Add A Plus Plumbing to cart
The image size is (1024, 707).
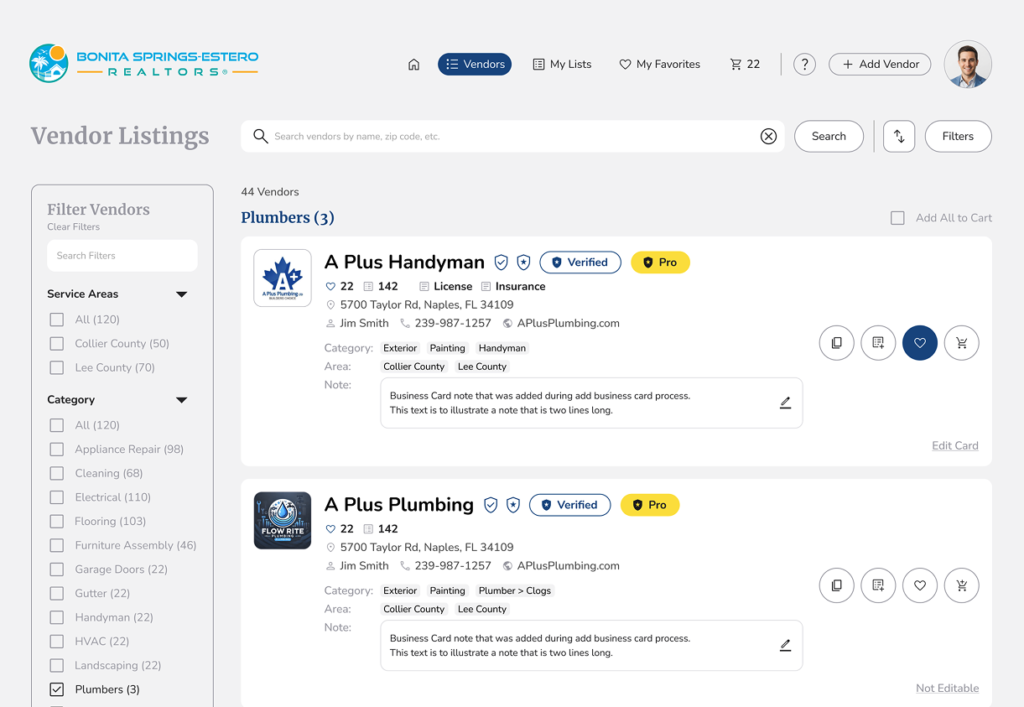(x=962, y=585)
